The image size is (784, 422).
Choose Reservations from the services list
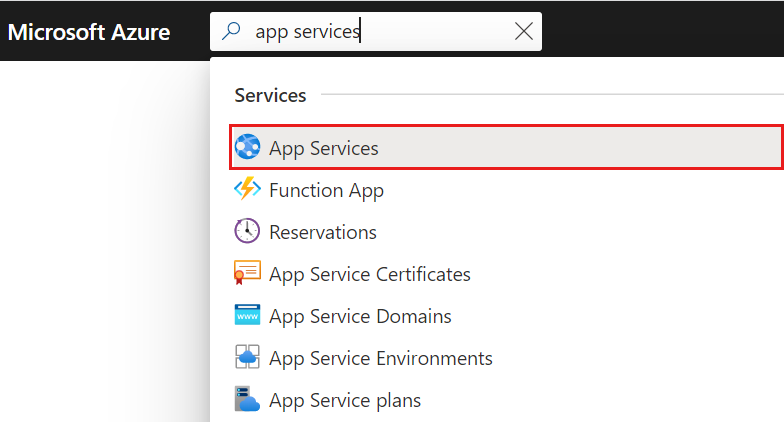323,232
